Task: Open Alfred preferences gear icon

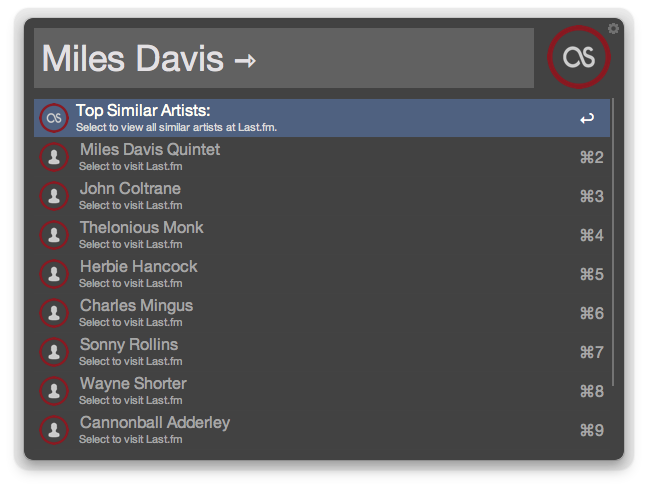Action: coord(614,28)
